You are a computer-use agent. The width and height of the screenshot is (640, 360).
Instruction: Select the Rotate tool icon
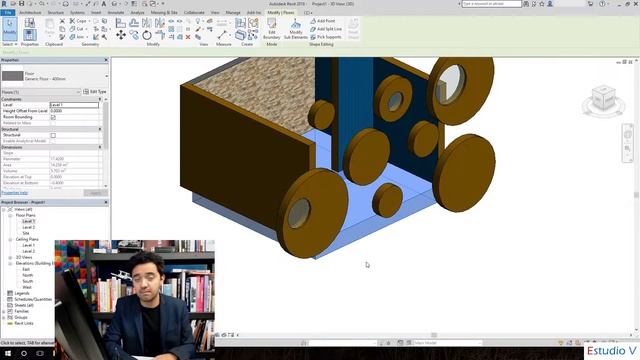[x=147, y=36]
